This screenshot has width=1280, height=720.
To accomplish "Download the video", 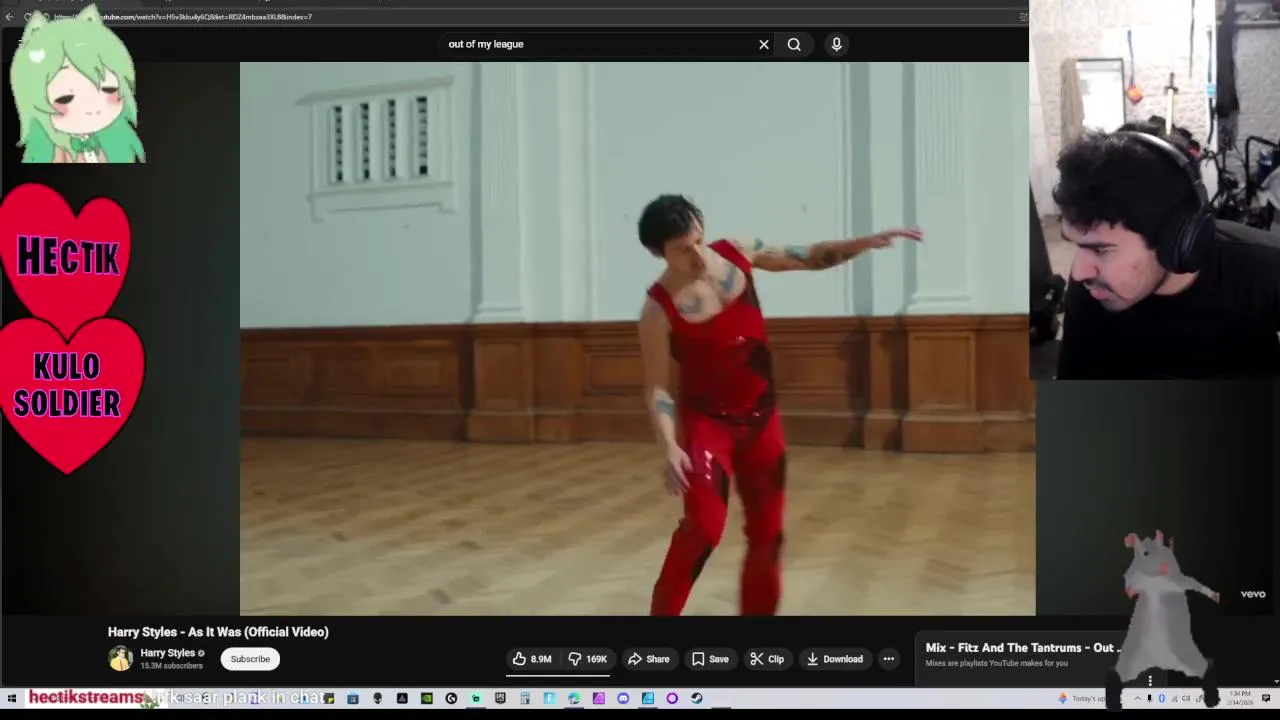I will (834, 659).
